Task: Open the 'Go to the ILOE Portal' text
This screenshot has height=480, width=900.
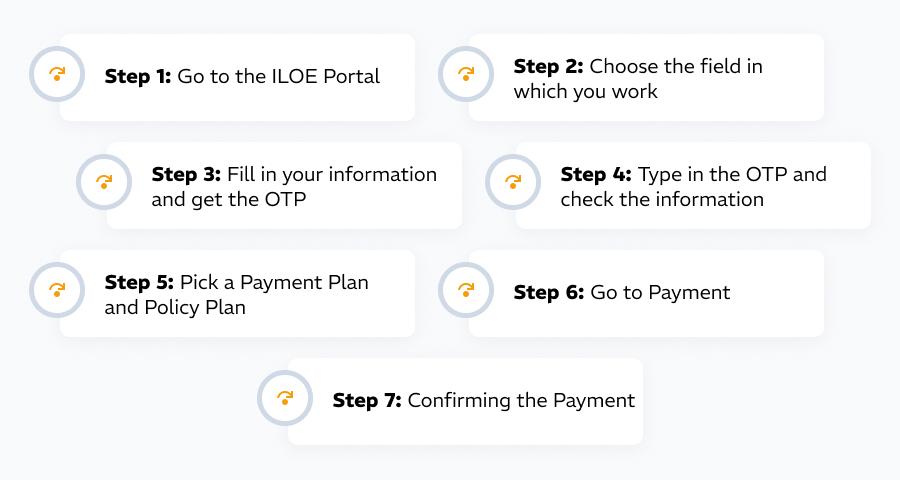Action: (278, 77)
